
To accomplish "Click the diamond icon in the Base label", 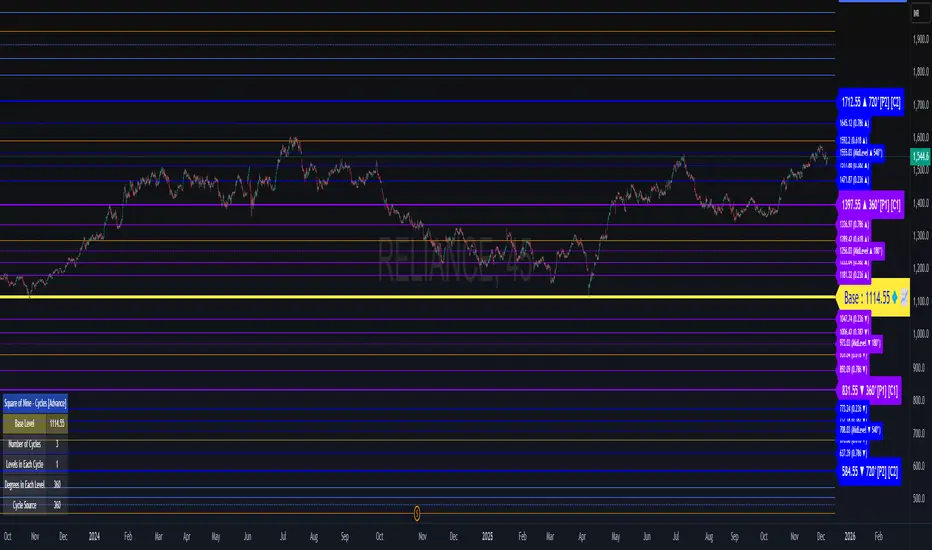I will coord(895,297).
